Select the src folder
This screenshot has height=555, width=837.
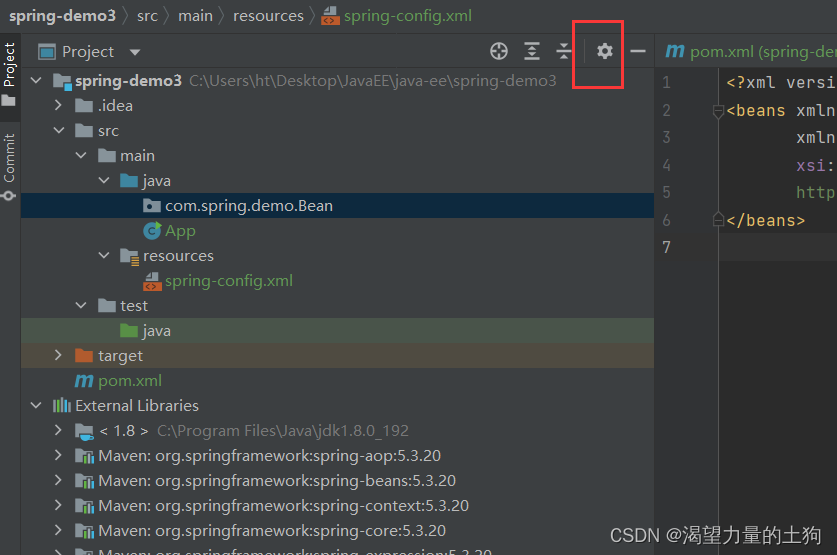pos(337,131)
